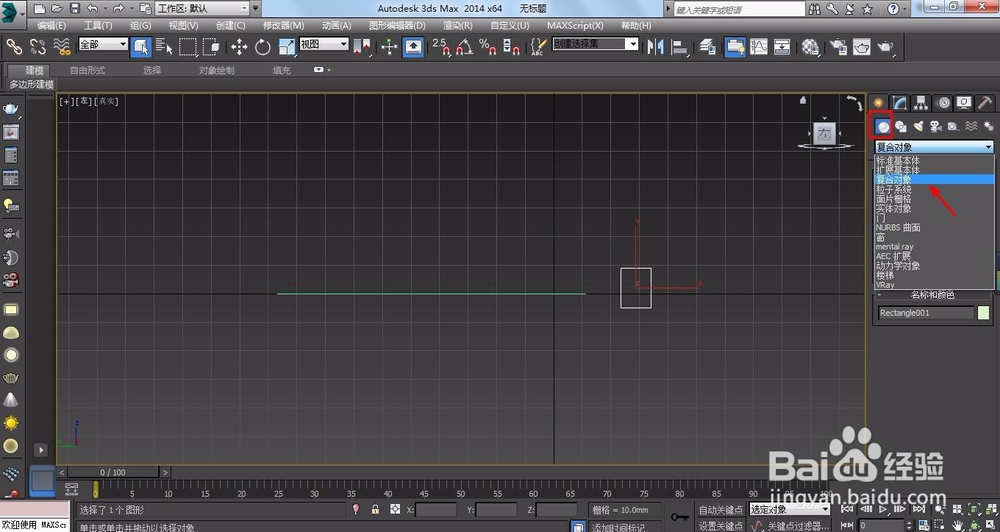Switch to the 对象绘制 ribbon tab

(x=216, y=70)
